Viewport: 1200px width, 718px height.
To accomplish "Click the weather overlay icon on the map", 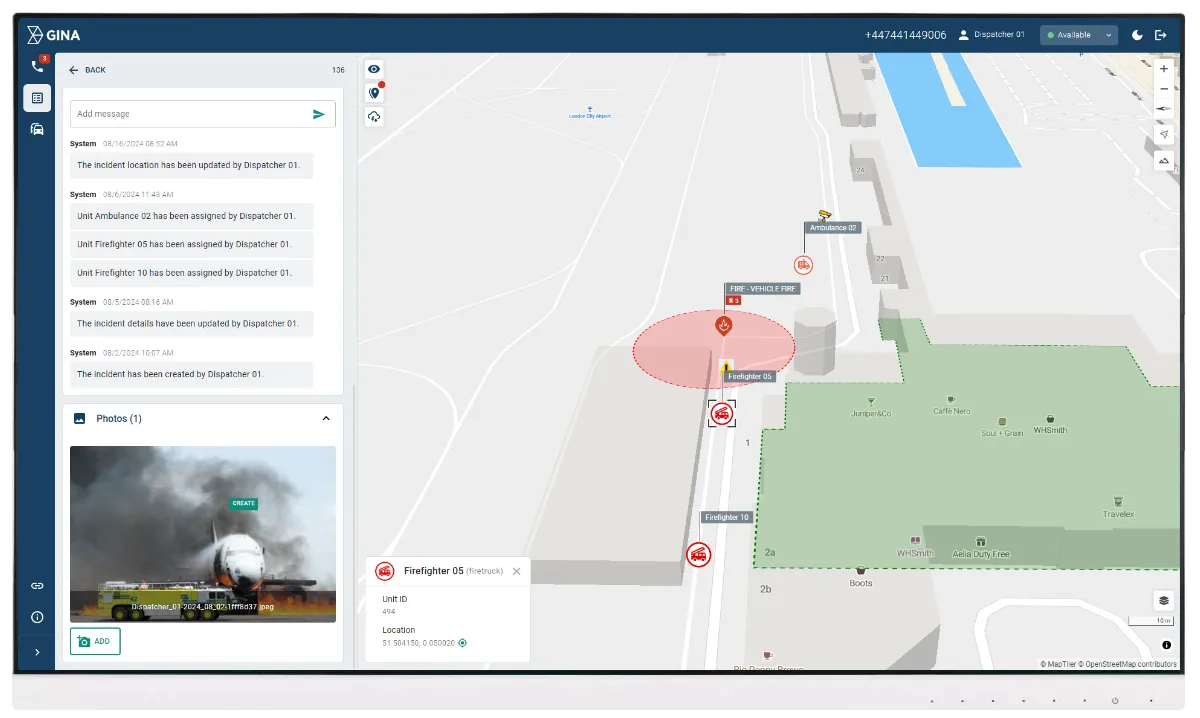I will 373,116.
